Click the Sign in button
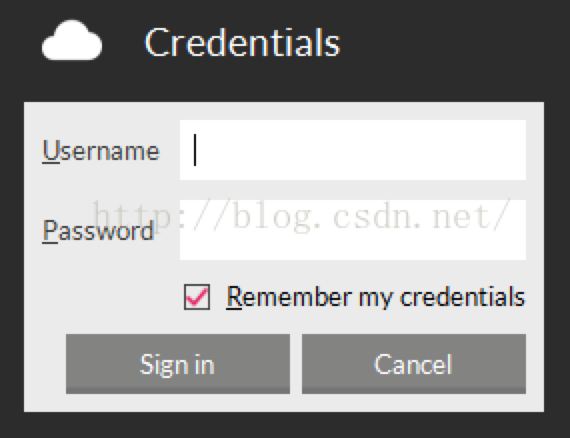This screenshot has width=570, height=438. click(178, 363)
